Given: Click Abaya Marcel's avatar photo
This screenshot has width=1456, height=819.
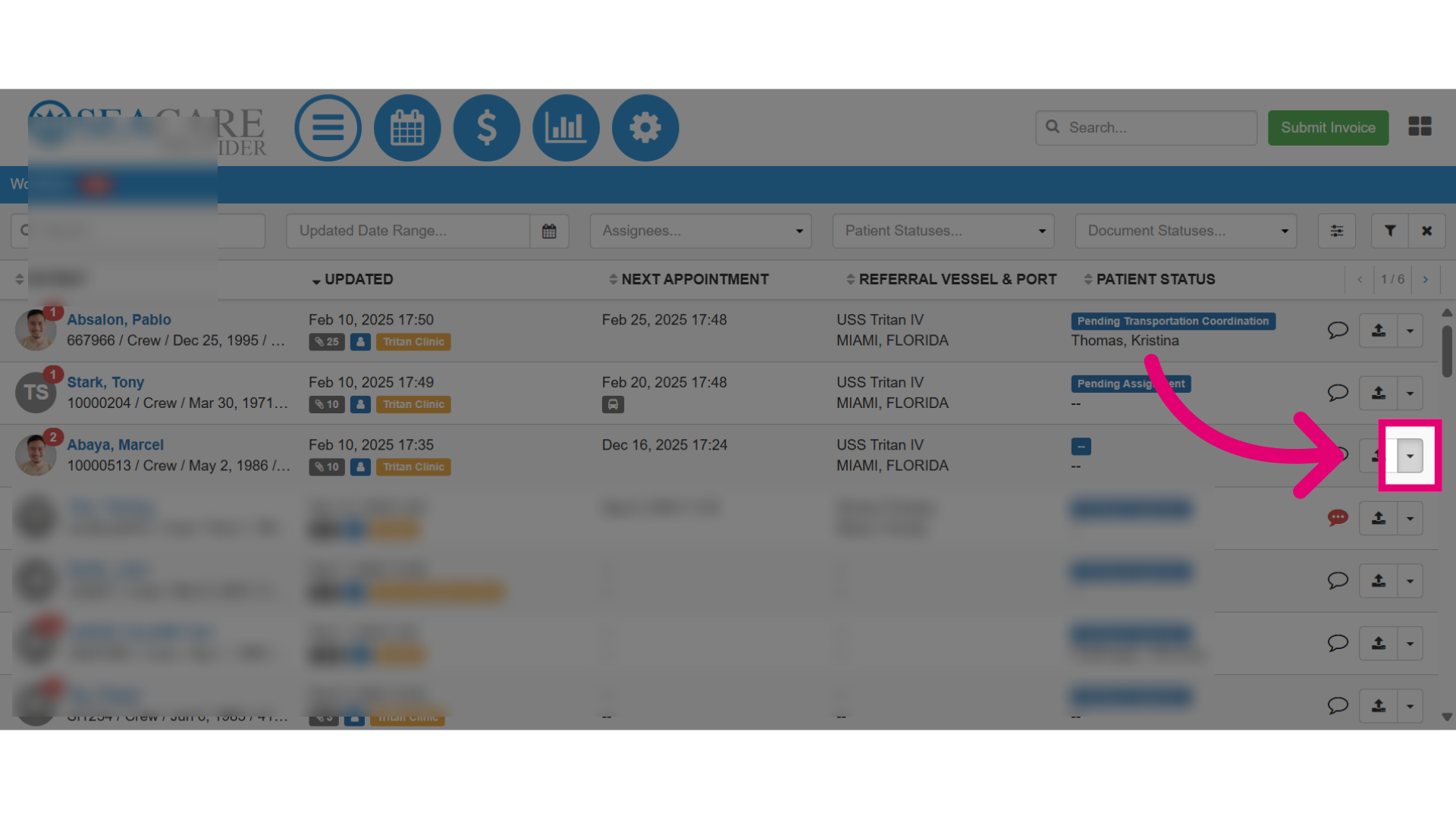Looking at the screenshot, I should coord(36,455).
